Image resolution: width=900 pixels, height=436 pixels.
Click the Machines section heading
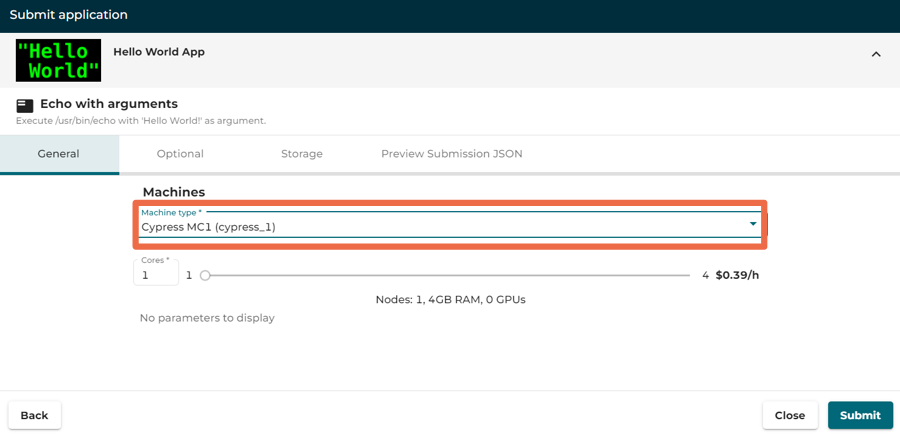174,192
